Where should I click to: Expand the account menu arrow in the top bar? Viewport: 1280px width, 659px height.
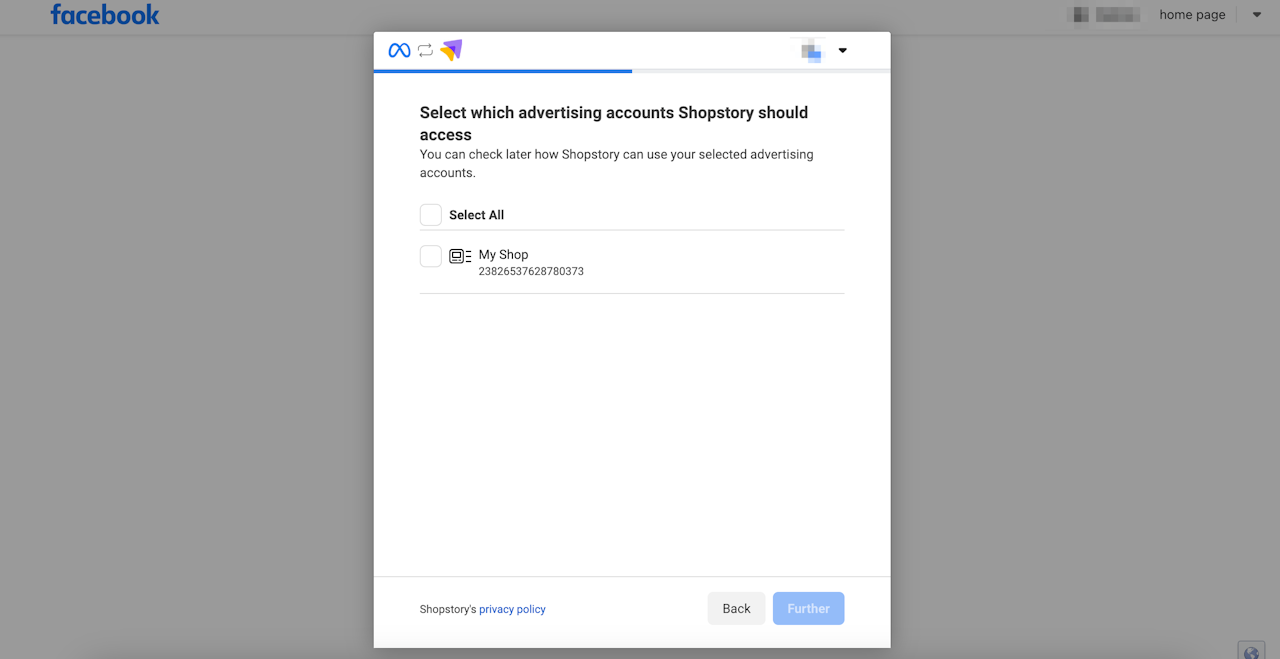[x=1257, y=15]
